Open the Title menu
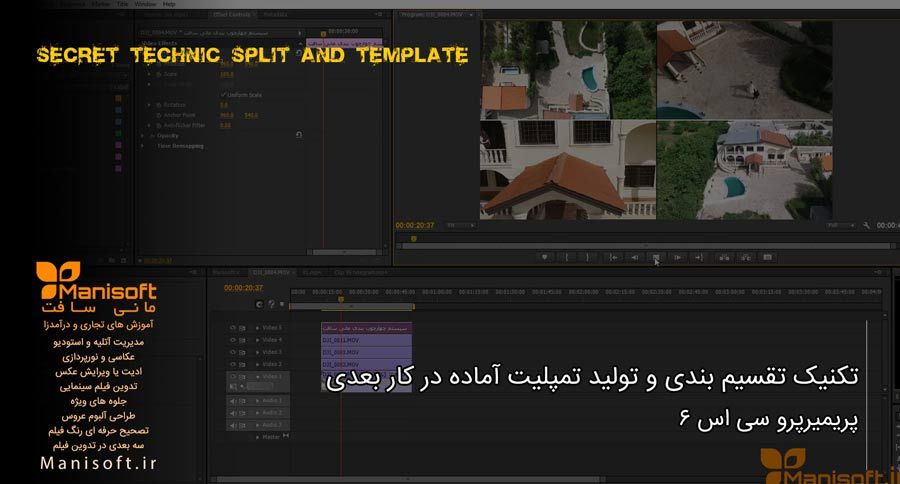 pyautogui.click(x=122, y=4)
